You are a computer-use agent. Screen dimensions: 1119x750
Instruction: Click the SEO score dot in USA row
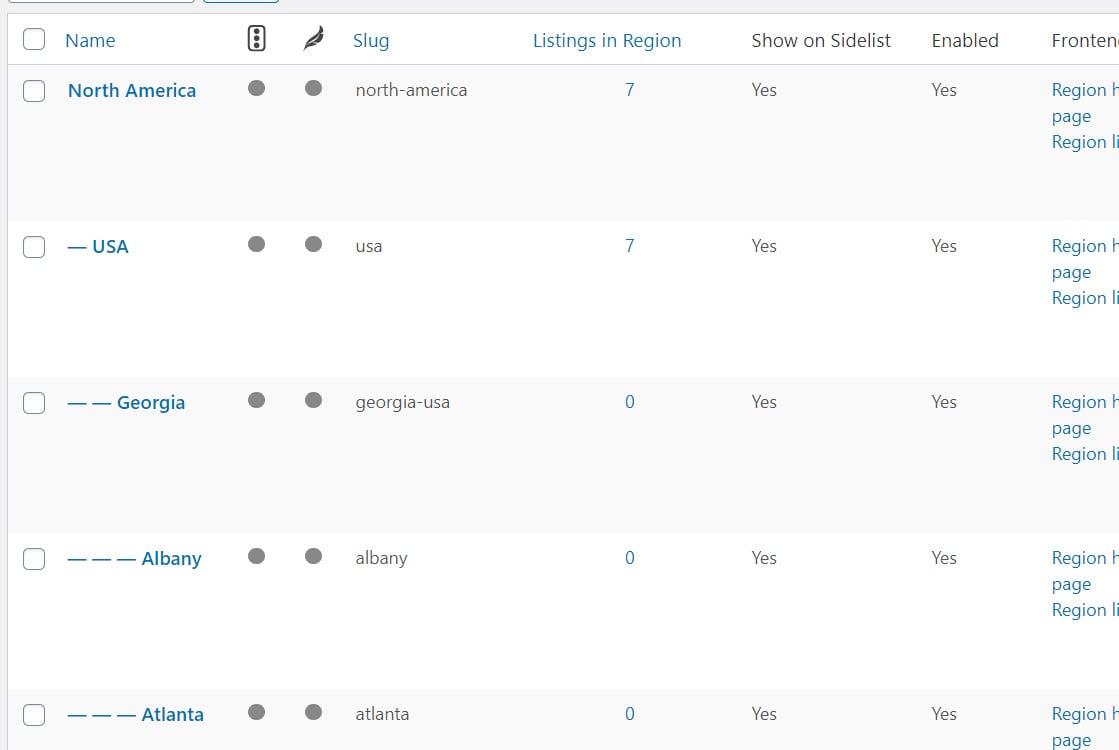pyautogui.click(x=257, y=245)
